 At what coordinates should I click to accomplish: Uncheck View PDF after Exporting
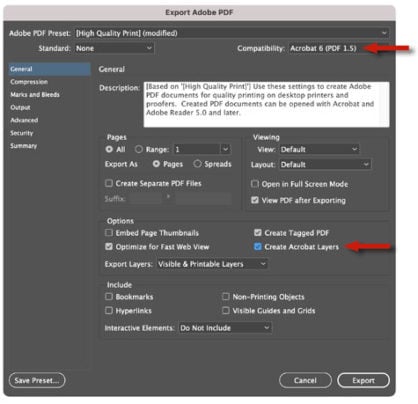tap(255, 200)
